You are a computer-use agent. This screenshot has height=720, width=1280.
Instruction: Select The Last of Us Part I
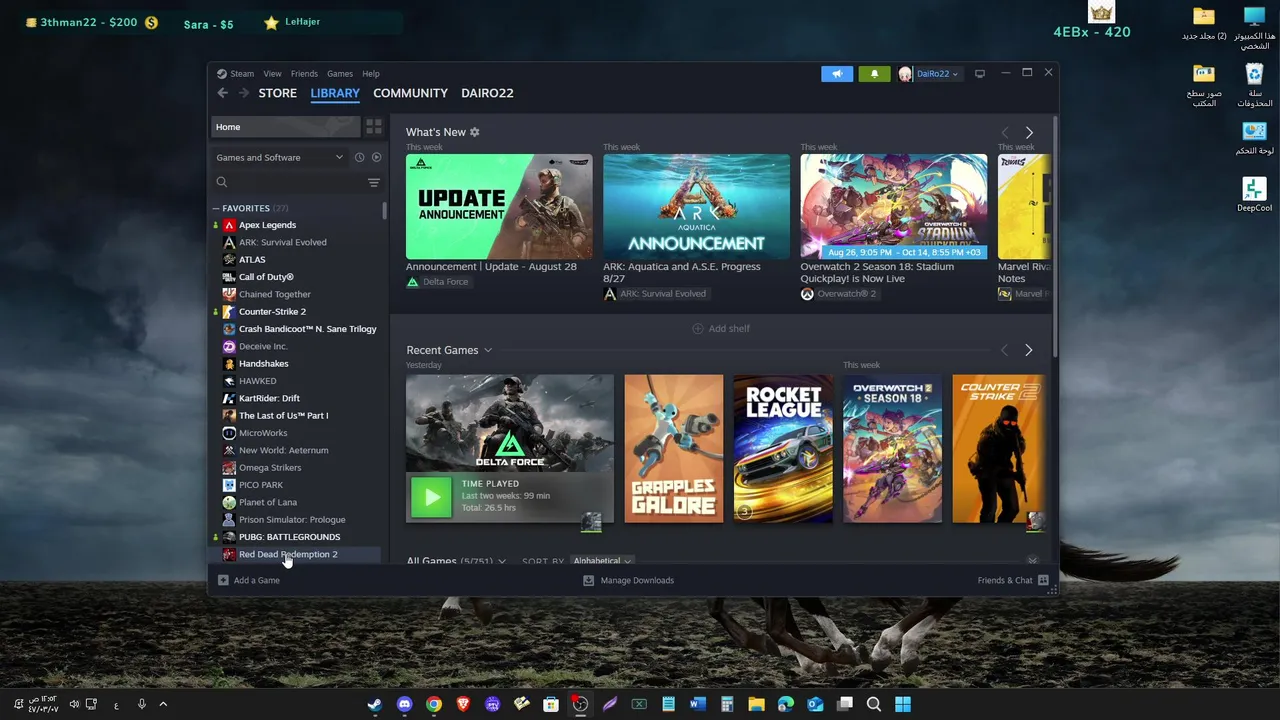point(283,415)
